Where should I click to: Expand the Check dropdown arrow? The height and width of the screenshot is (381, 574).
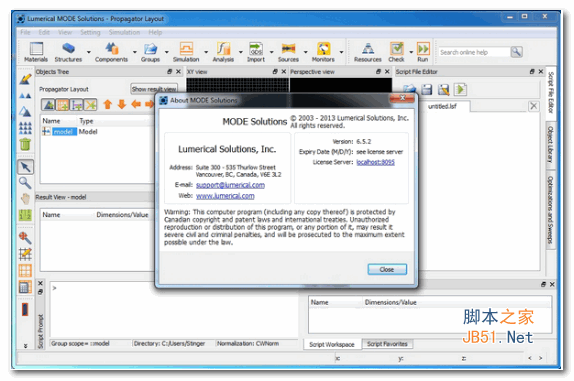411,52
